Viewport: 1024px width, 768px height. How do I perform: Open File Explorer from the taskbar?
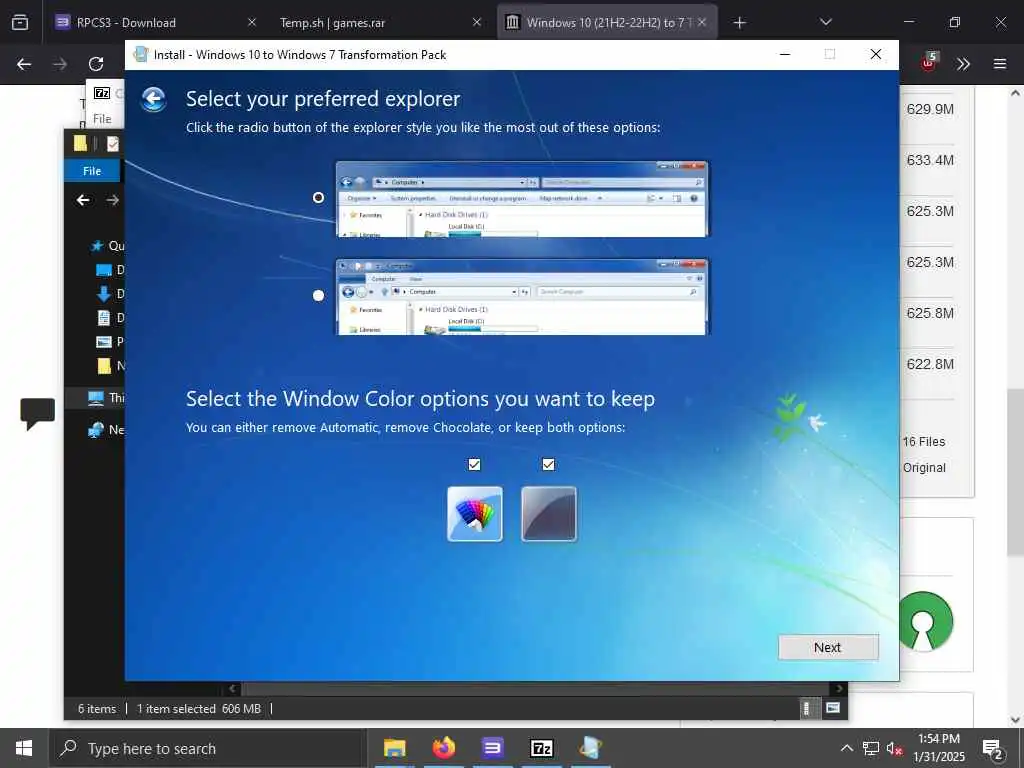coord(394,748)
